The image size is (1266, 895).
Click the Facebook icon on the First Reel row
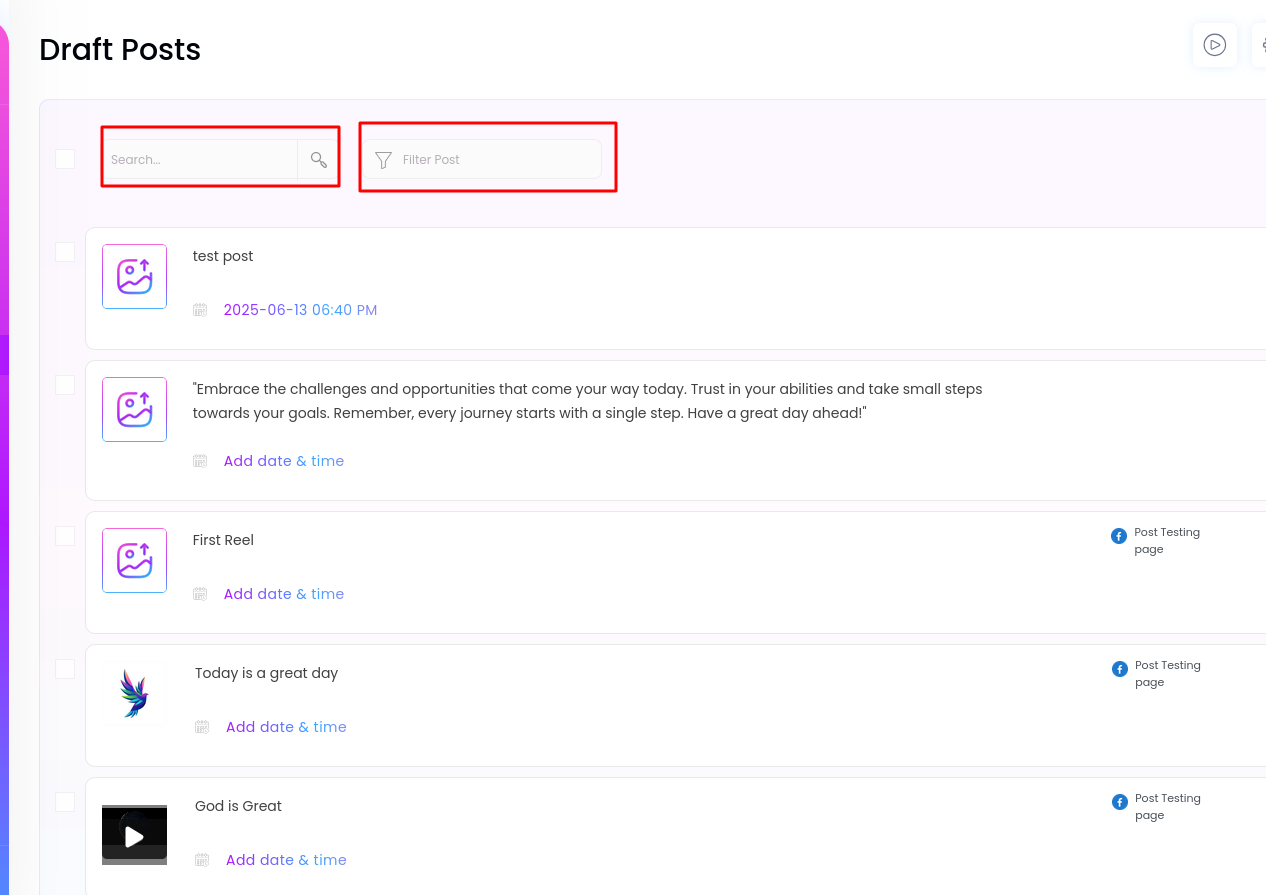point(1119,536)
